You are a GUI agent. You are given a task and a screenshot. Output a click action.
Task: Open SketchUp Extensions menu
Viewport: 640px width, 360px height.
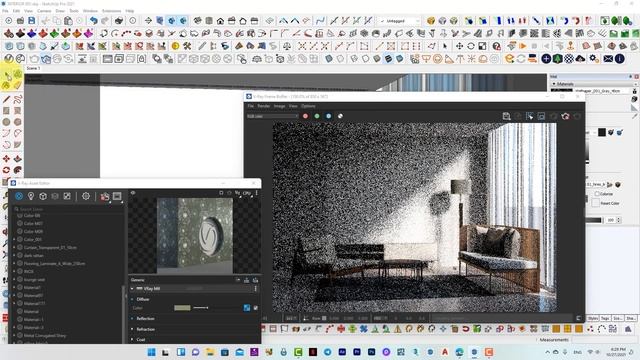point(111,11)
